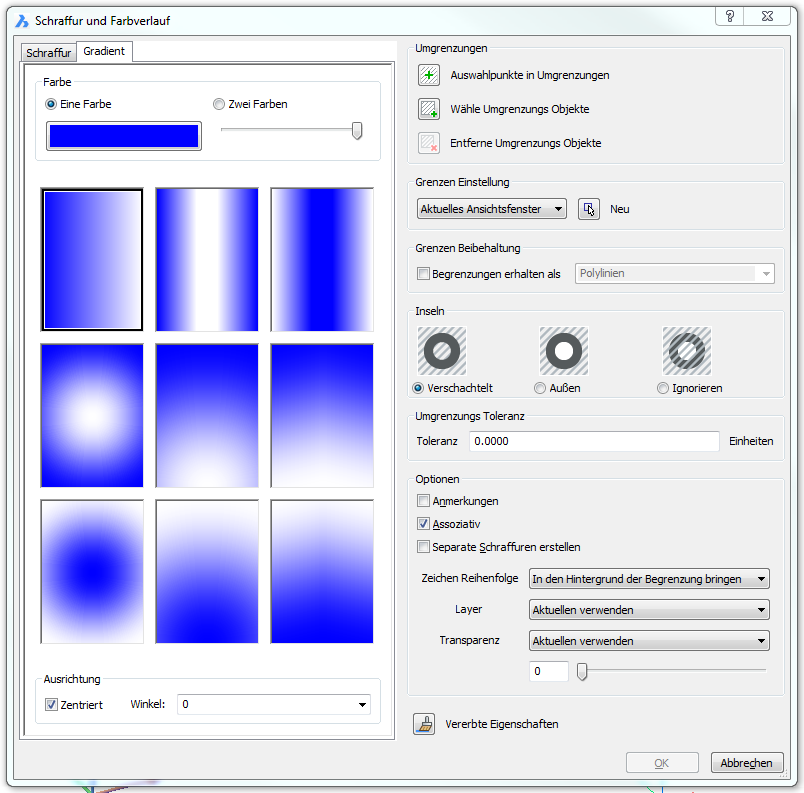Screen dimensions: 804x793
Task: Switch to the Schraffur tab
Action: 49,53
